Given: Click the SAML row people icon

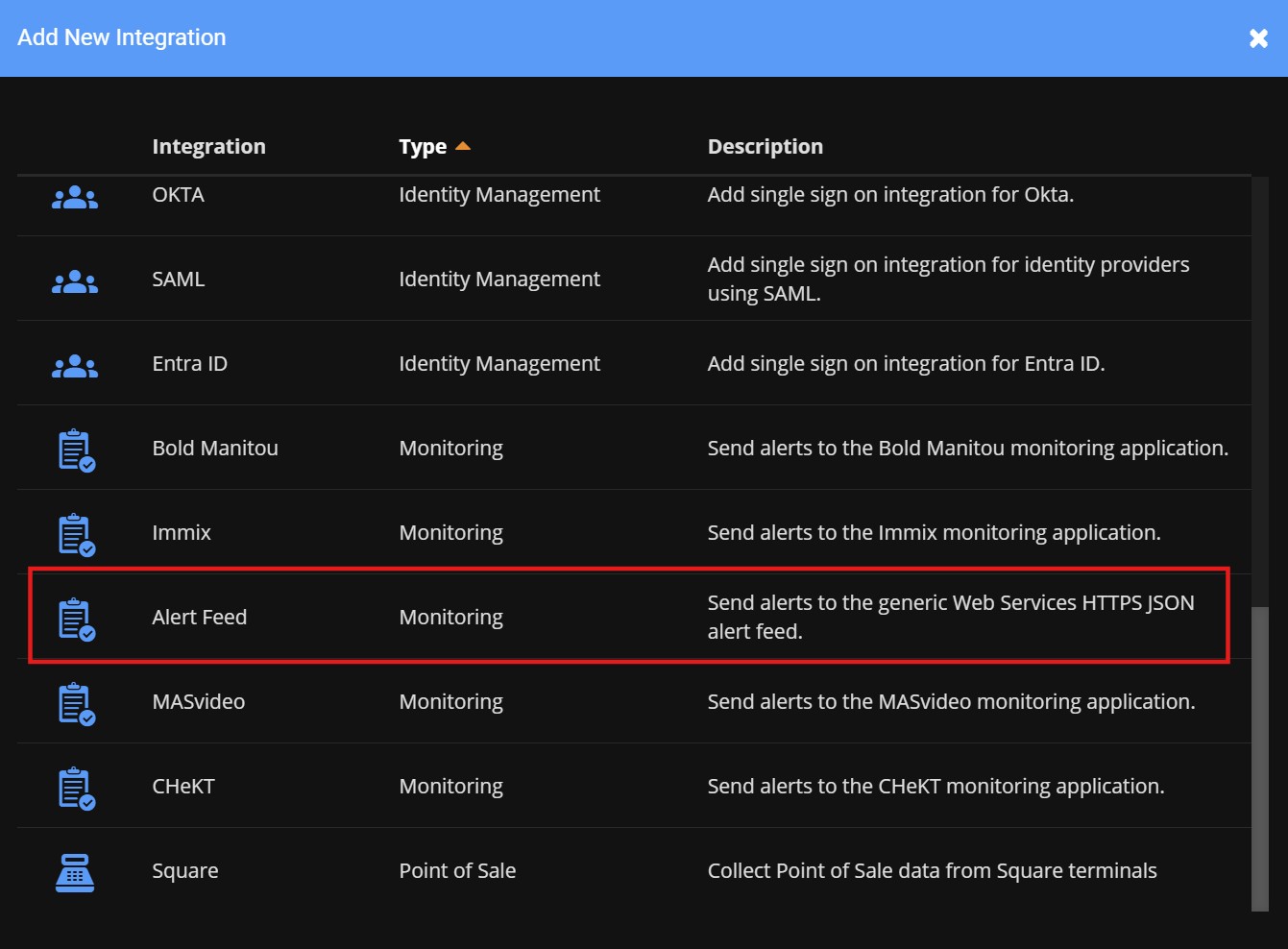Looking at the screenshot, I should [75, 282].
